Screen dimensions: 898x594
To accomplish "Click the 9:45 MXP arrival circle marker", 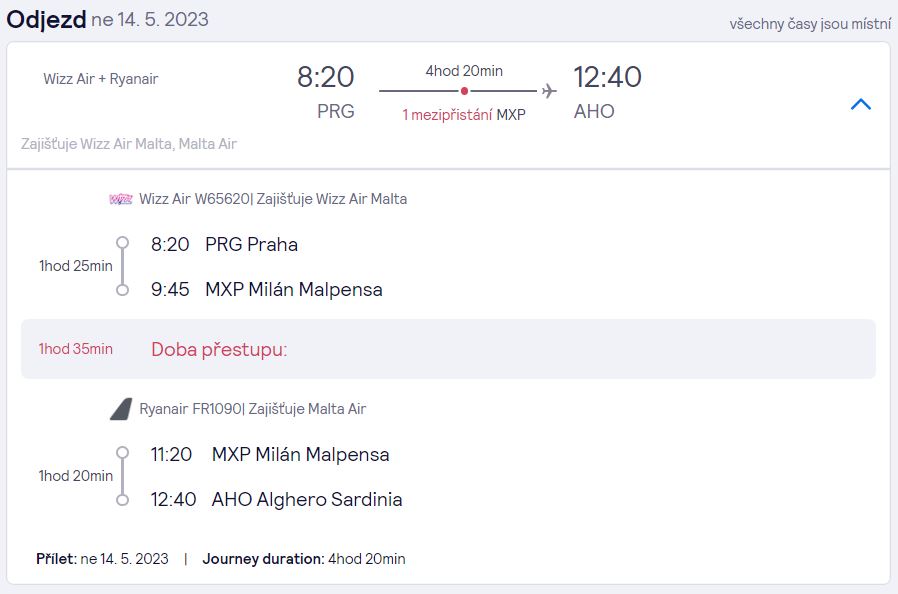I will (x=122, y=290).
